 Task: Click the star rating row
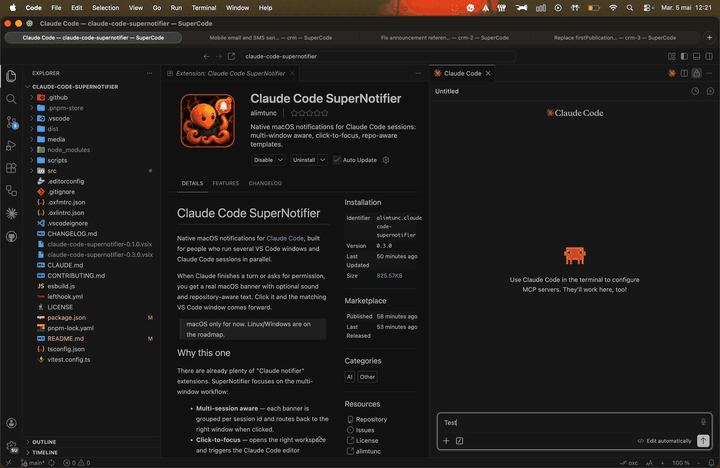tap(309, 113)
